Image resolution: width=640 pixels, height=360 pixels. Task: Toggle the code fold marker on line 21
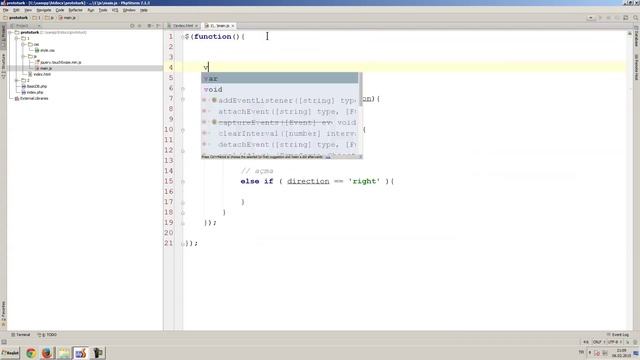[x=183, y=244]
